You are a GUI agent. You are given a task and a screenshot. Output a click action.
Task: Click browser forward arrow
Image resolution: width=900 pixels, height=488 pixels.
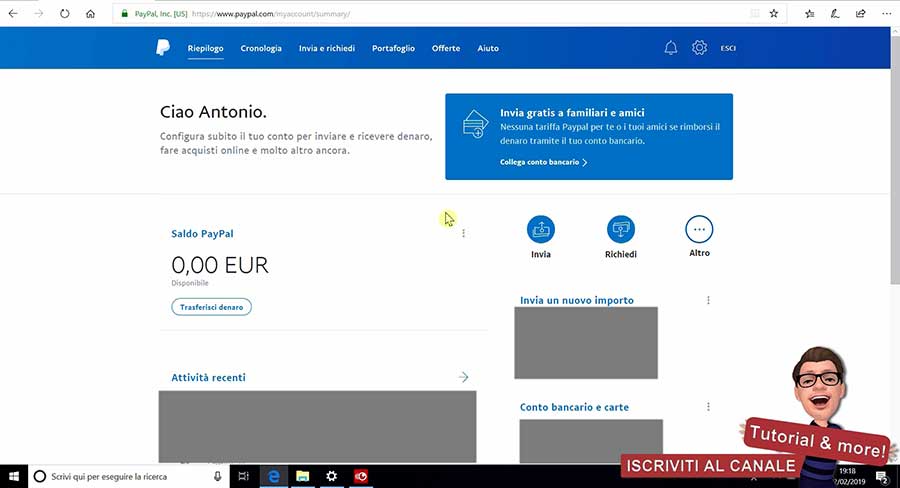click(x=38, y=13)
